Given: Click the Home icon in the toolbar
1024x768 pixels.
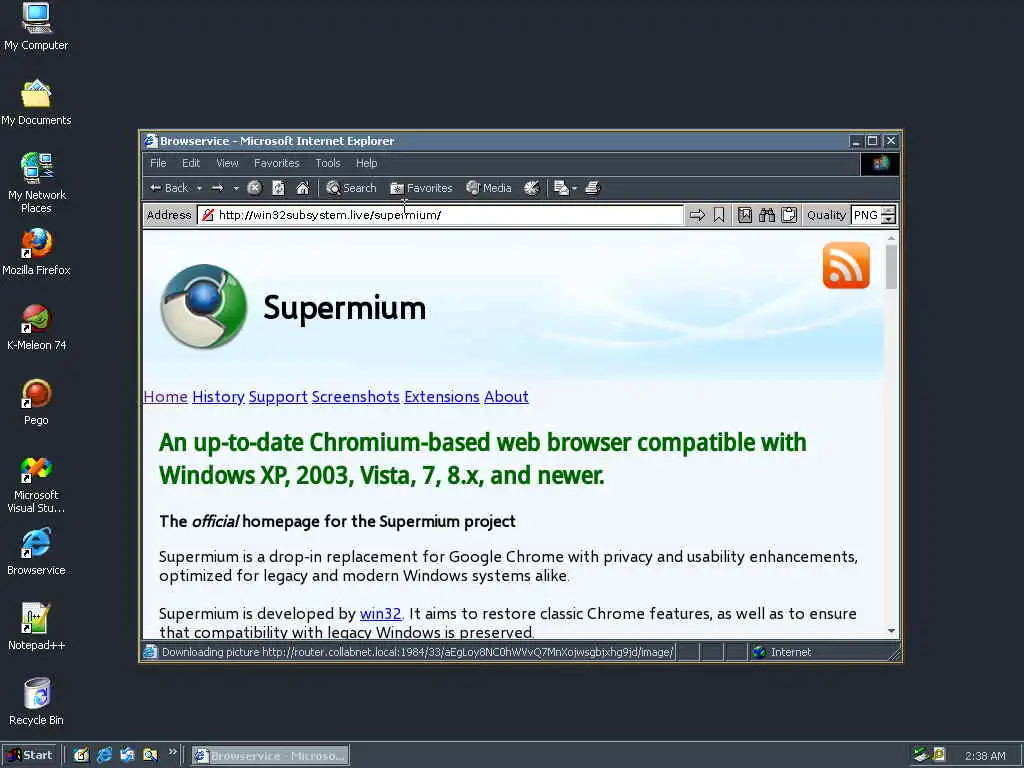Looking at the screenshot, I should (302, 188).
